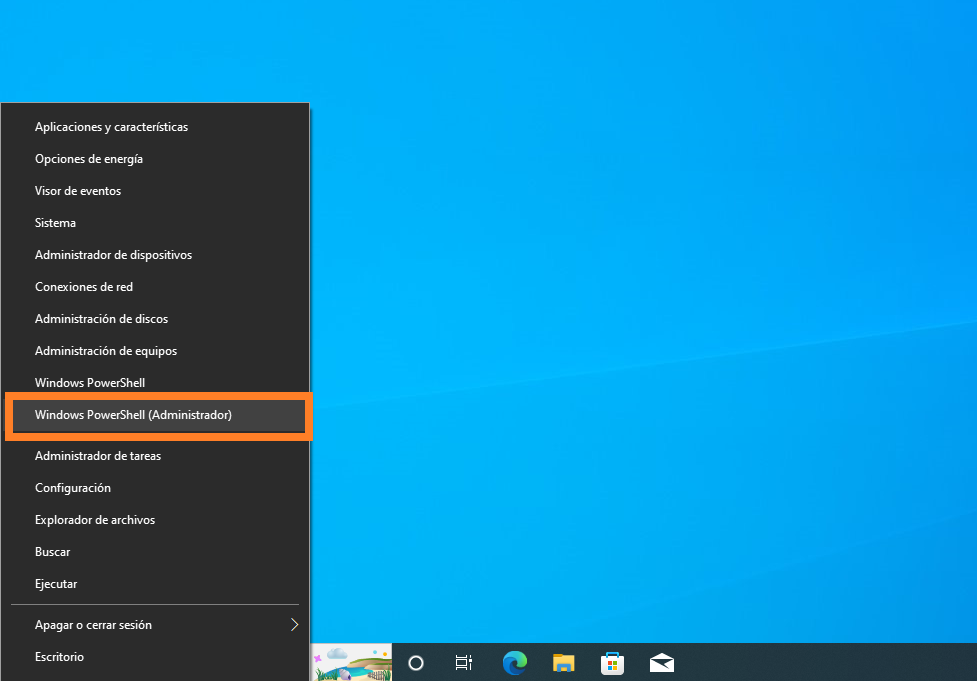Viewport: 977px width, 681px height.
Task: Click Configuración in the menu
Action: 73,488
